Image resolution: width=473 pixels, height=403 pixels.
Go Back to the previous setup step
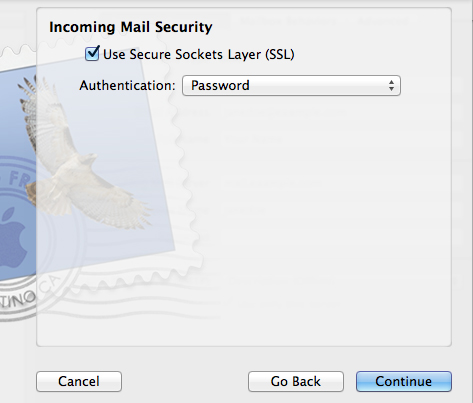coord(296,381)
